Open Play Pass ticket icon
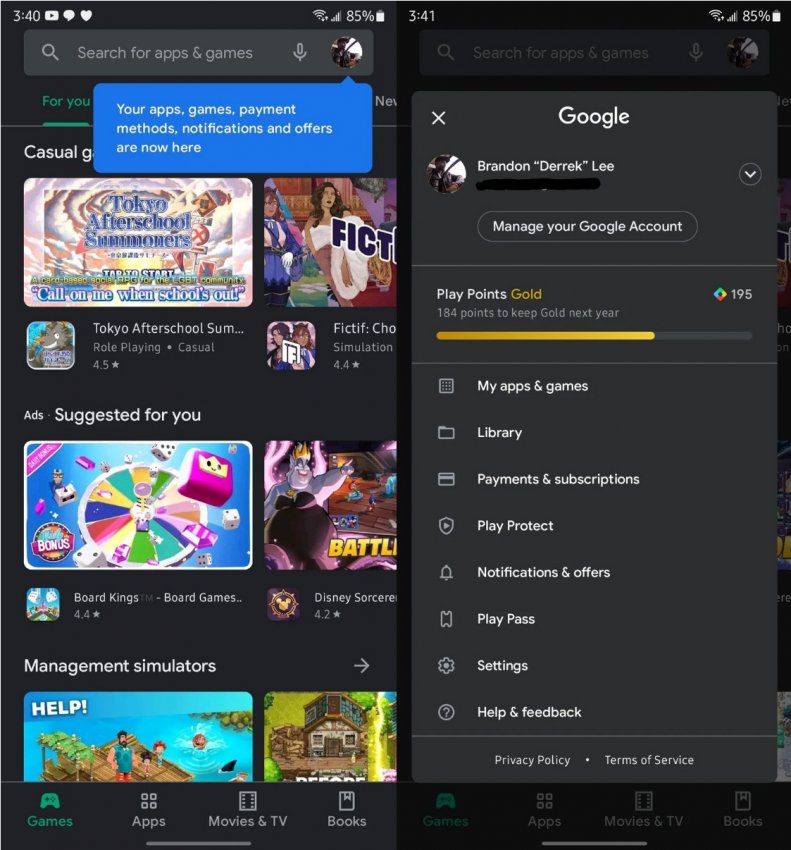The height and width of the screenshot is (850, 791). (447, 619)
